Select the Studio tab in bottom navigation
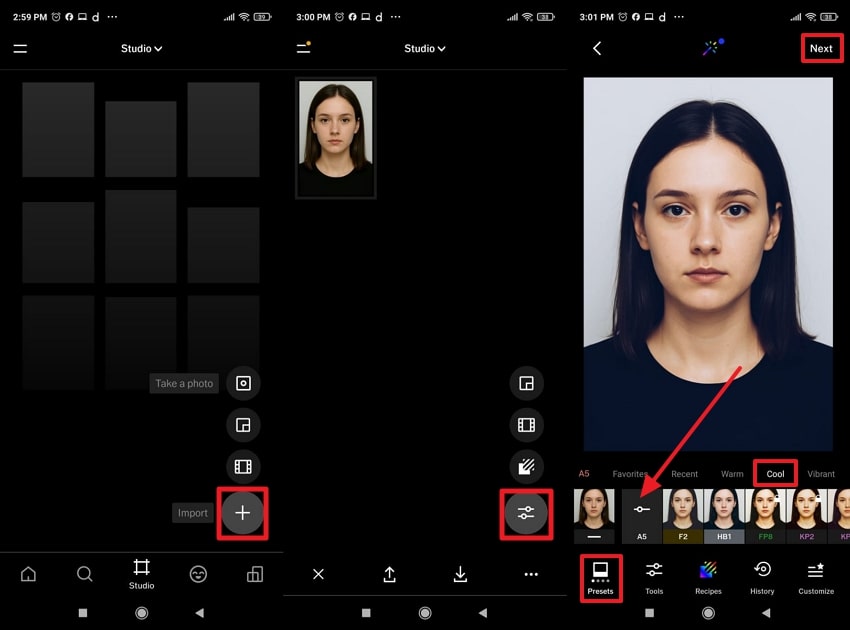This screenshot has height=630, width=850. coord(141,574)
